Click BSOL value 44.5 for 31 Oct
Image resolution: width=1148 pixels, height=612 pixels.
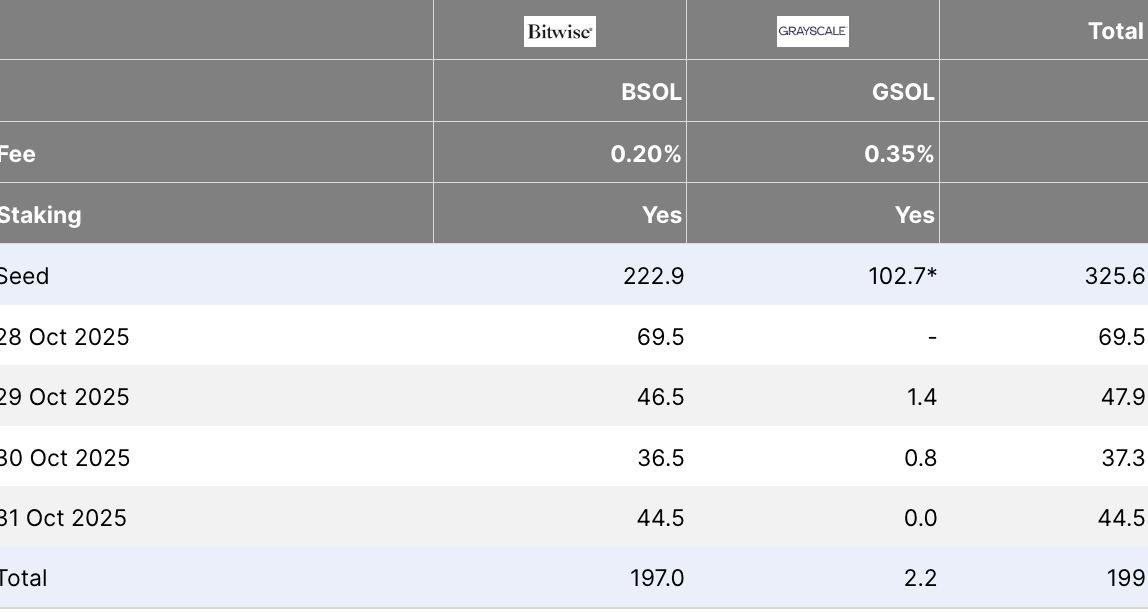pos(660,518)
